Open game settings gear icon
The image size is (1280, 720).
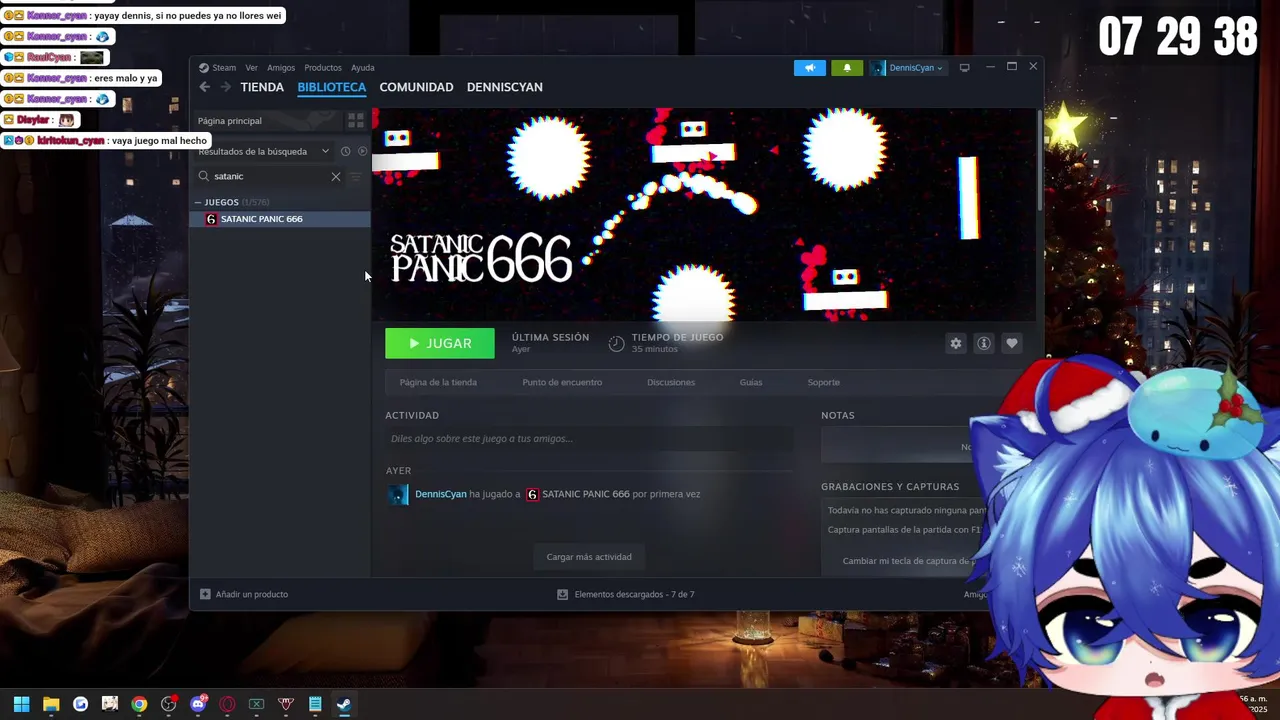[956, 343]
